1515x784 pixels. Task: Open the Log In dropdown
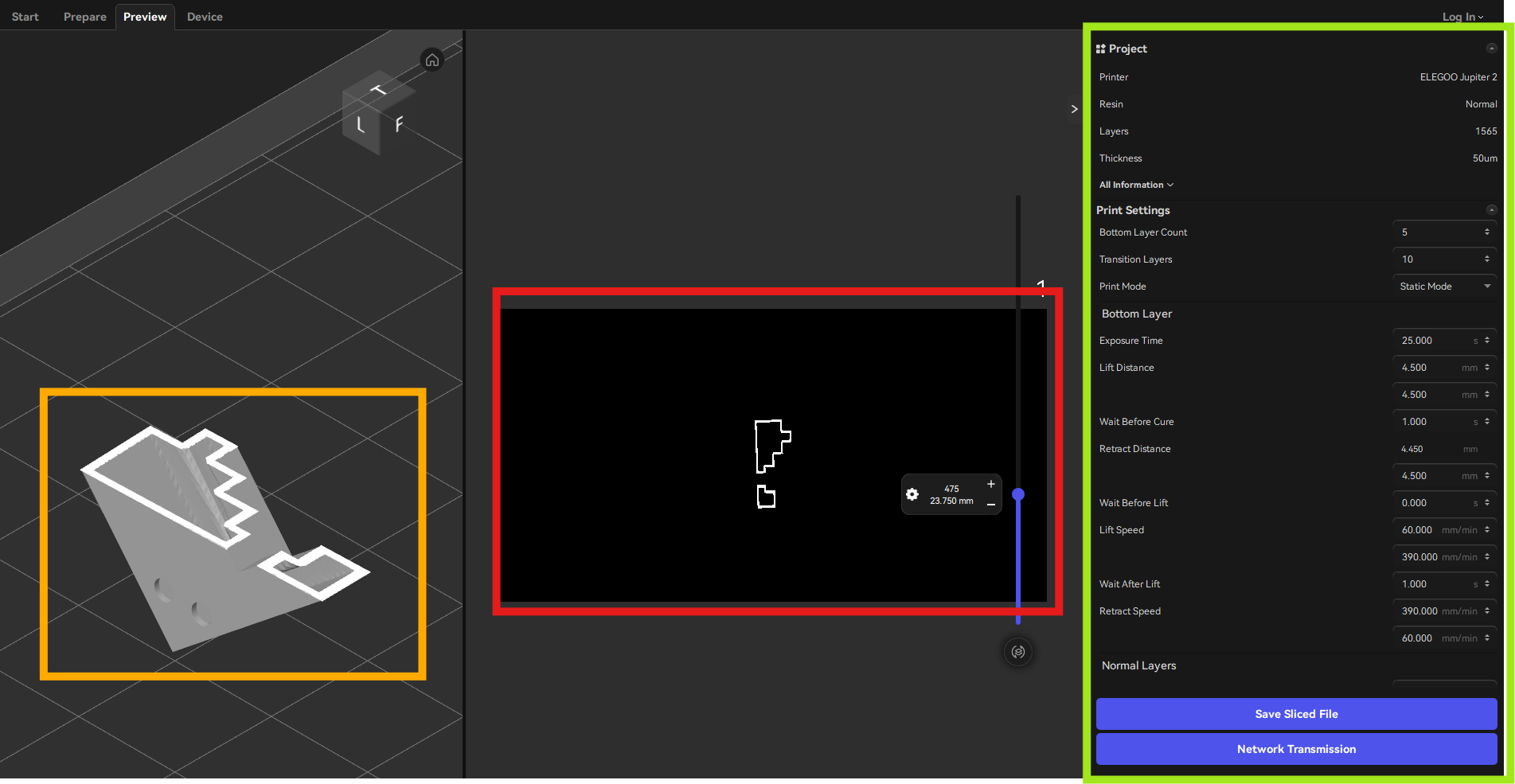1462,17
